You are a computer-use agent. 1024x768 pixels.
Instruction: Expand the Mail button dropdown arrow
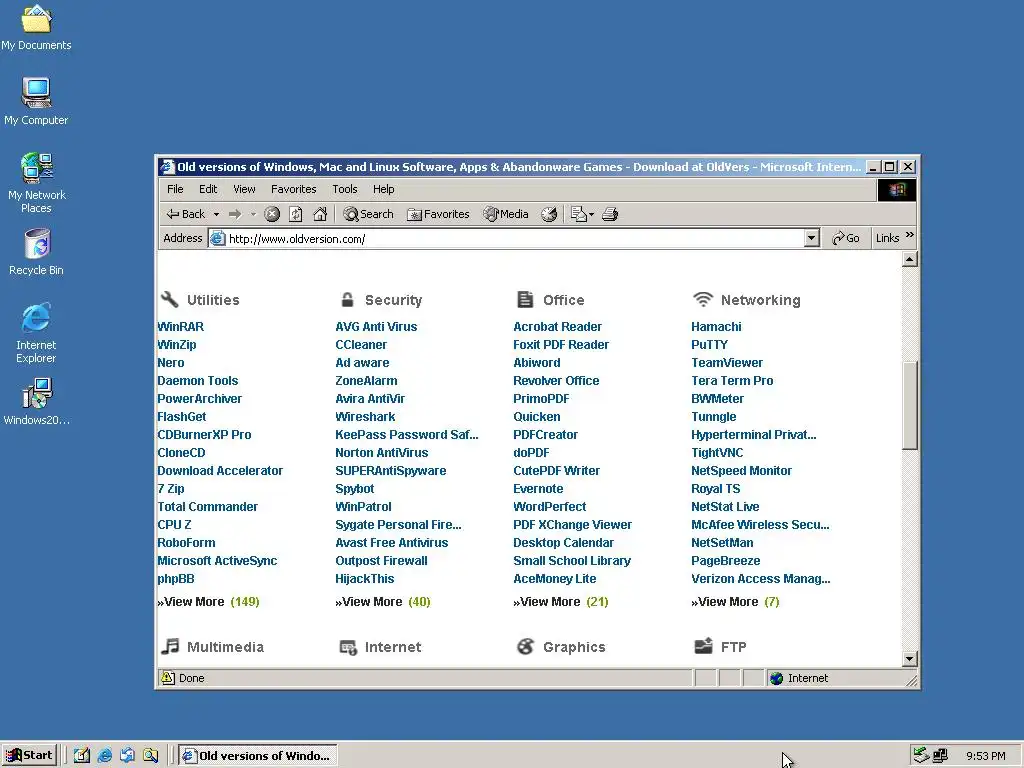click(x=591, y=214)
